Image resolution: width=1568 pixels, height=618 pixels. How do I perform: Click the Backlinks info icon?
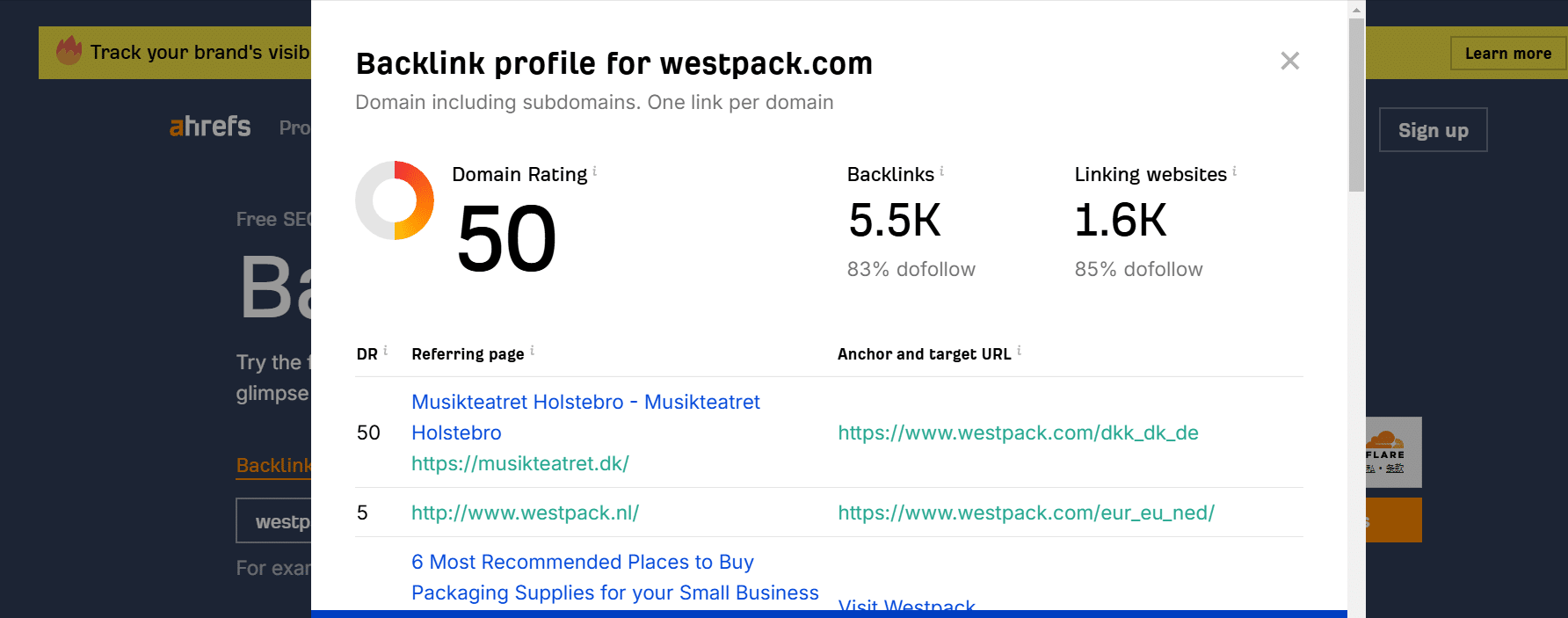click(942, 171)
